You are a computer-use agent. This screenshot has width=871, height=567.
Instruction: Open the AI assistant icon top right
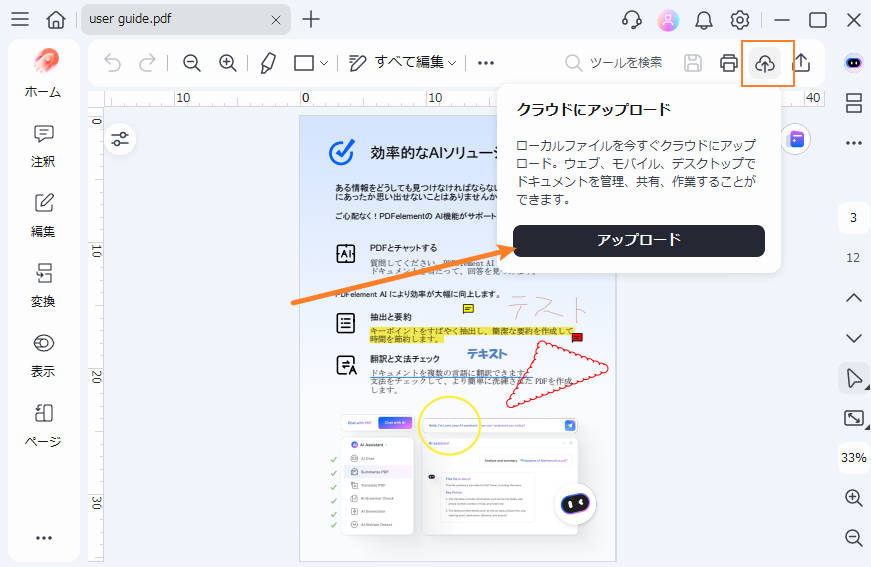click(x=854, y=63)
